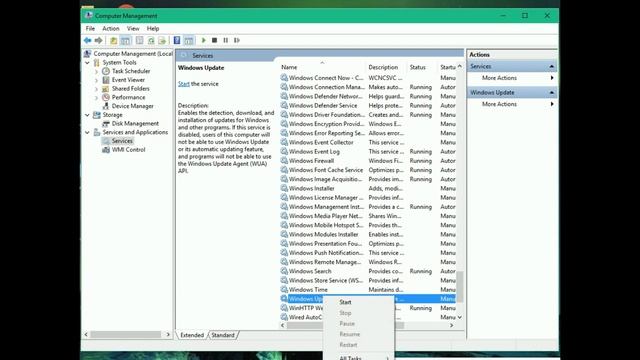The width and height of the screenshot is (640, 360).
Task: Click the Restart Service toolbar icon
Action: tap(237, 40)
